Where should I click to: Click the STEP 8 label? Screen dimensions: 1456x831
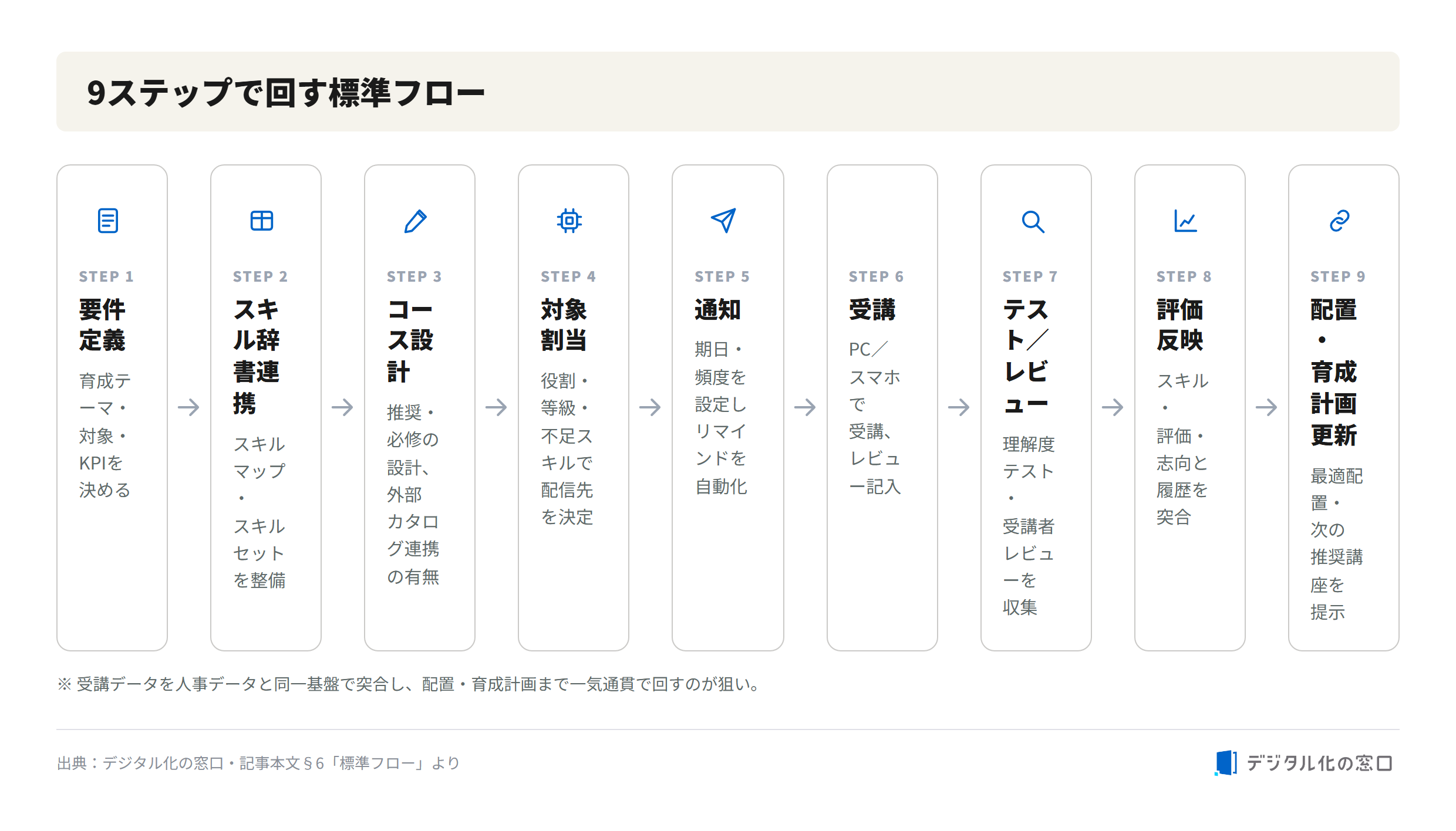[1184, 276]
